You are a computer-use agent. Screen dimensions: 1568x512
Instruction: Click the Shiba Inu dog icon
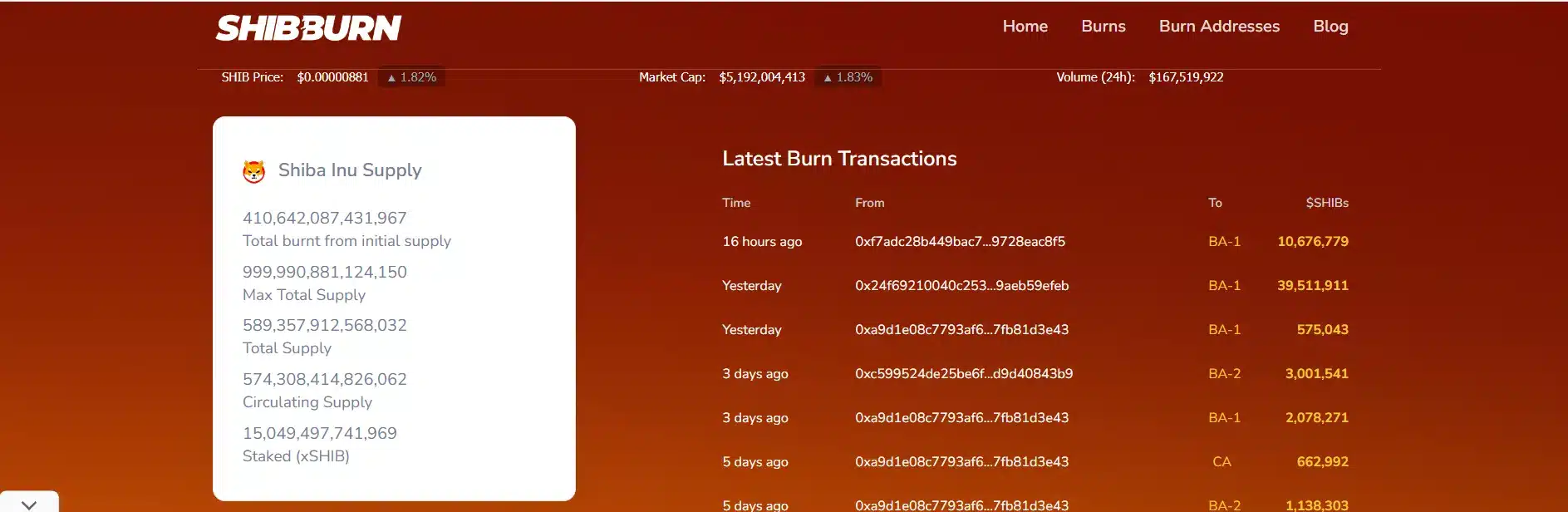click(x=253, y=171)
